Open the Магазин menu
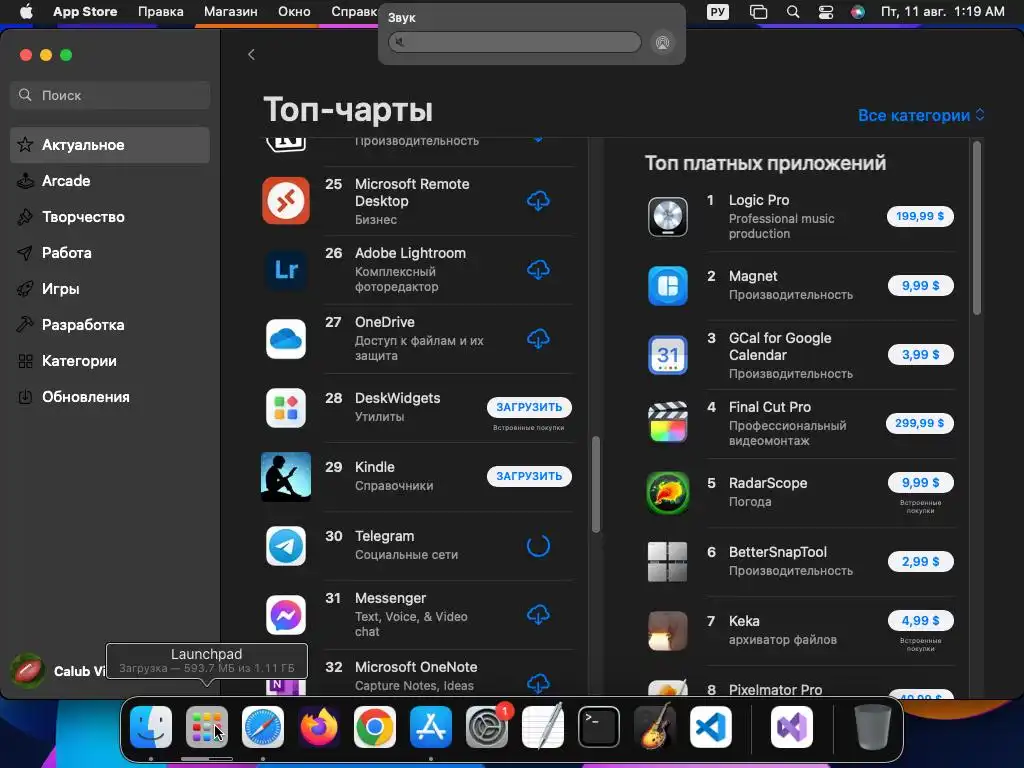 [x=231, y=12]
